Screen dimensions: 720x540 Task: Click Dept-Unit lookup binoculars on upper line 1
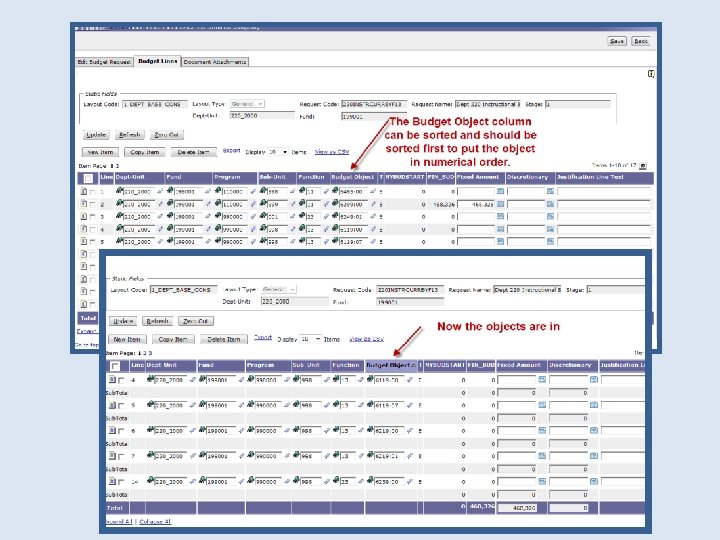[x=119, y=191]
